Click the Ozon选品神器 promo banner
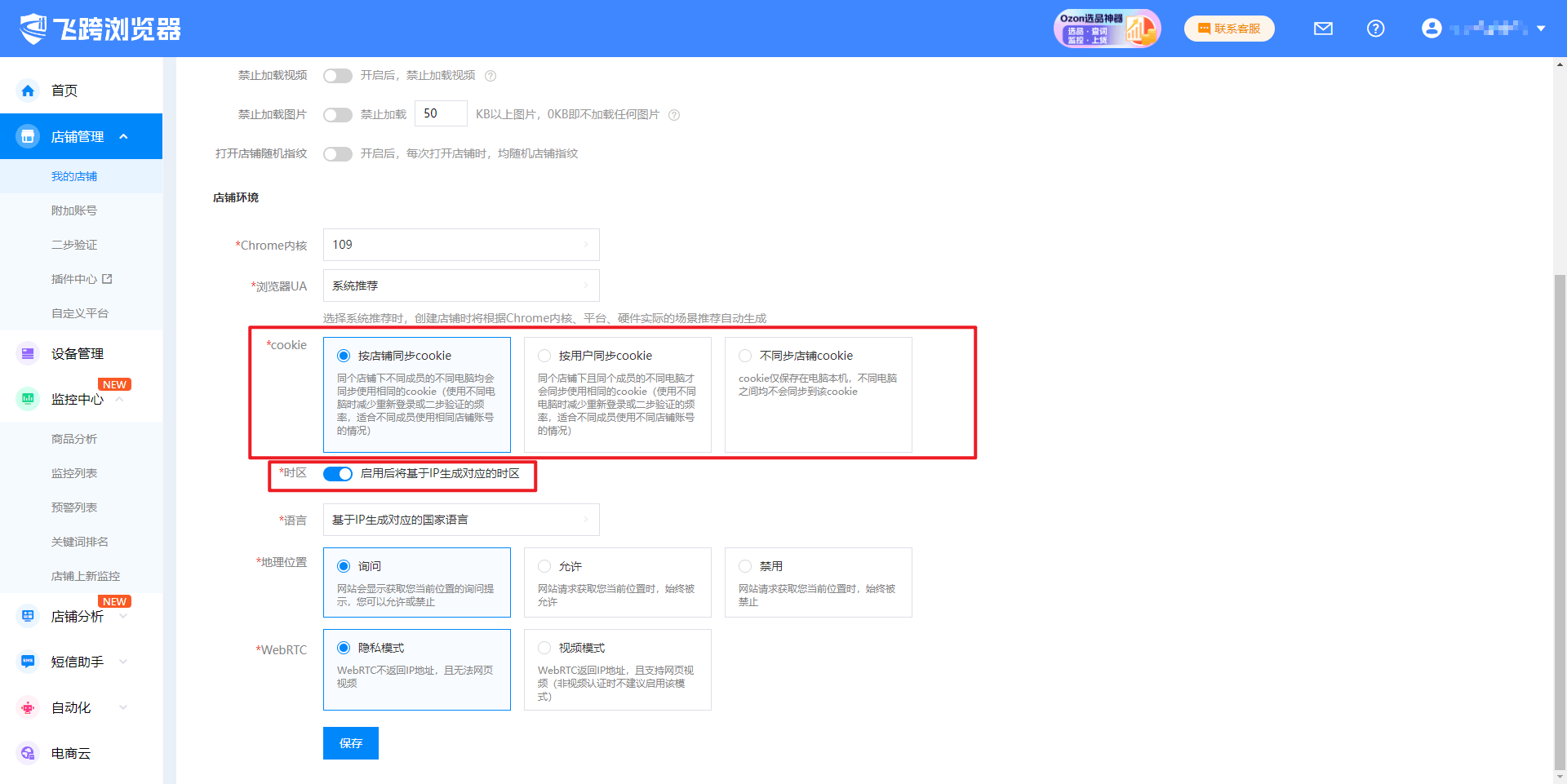This screenshot has height=784, width=1567. pyautogui.click(x=1106, y=29)
